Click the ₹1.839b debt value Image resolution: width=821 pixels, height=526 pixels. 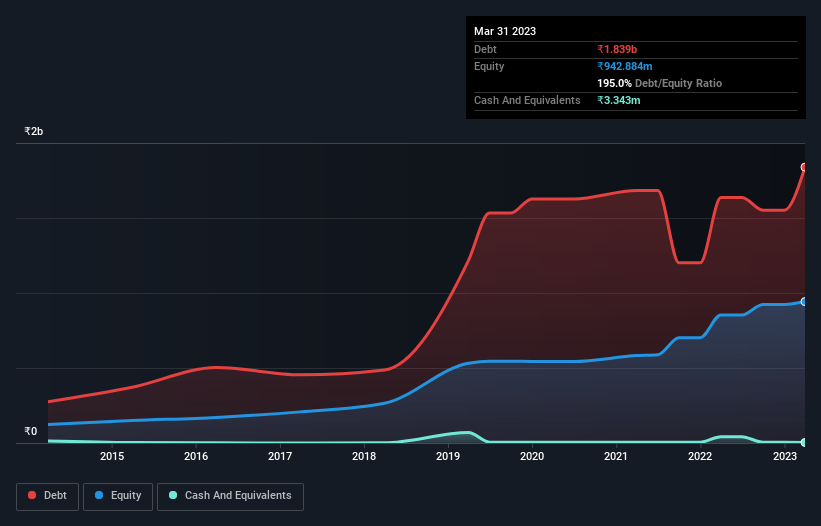[617, 49]
